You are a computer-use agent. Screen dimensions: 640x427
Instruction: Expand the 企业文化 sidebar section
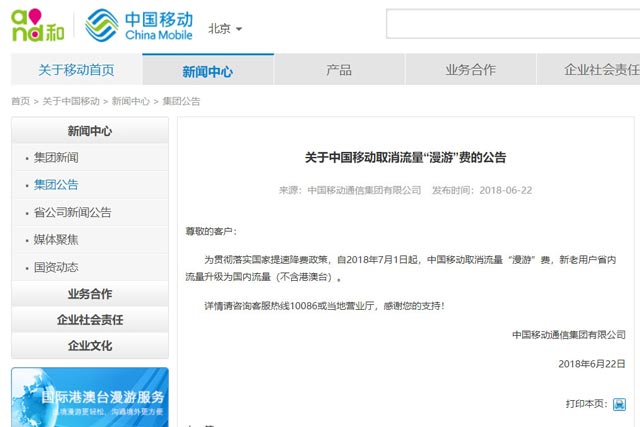tap(90, 346)
